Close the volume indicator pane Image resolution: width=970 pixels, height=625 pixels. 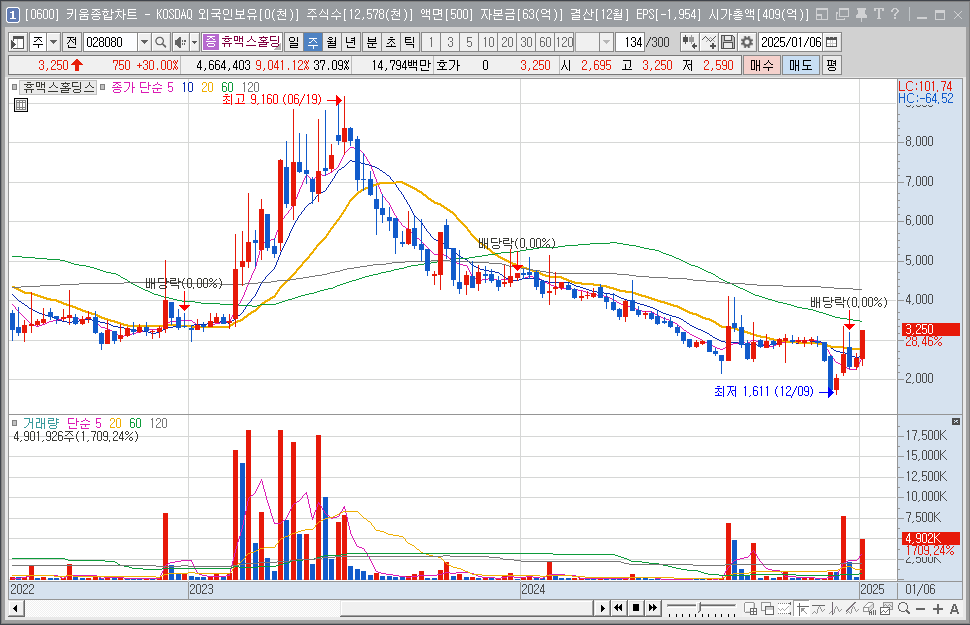pos(955,421)
